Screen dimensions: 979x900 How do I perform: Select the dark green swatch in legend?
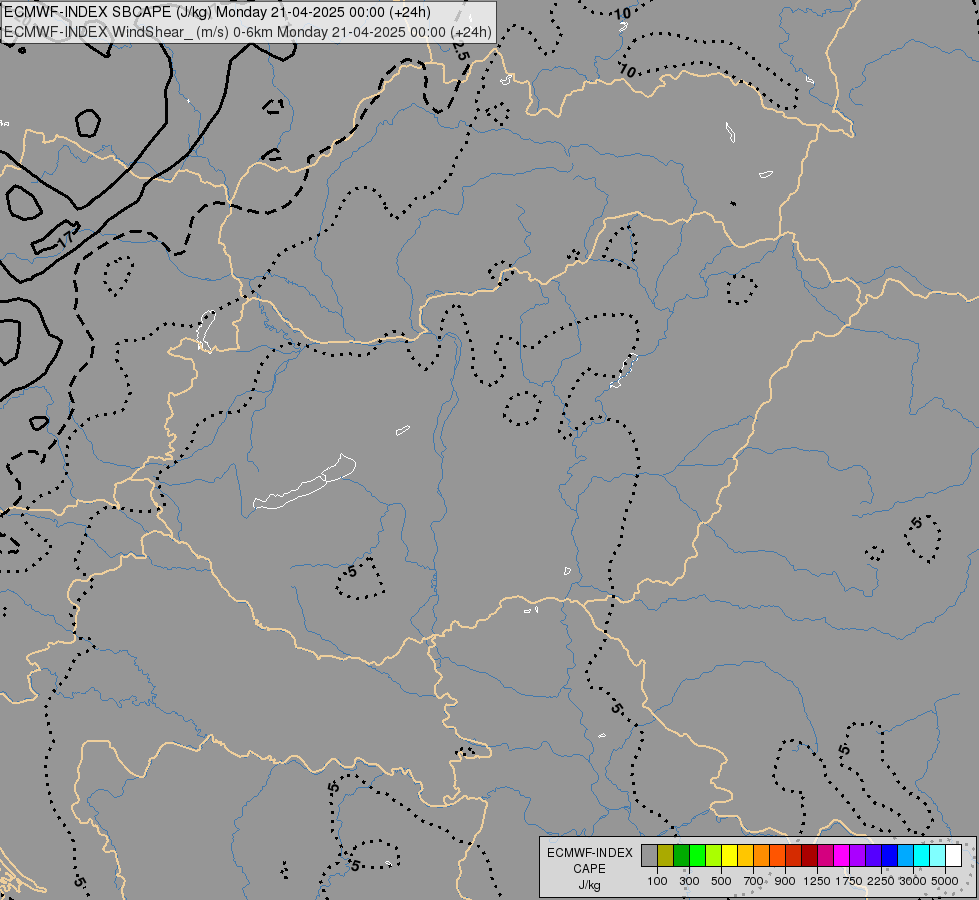tap(681, 856)
